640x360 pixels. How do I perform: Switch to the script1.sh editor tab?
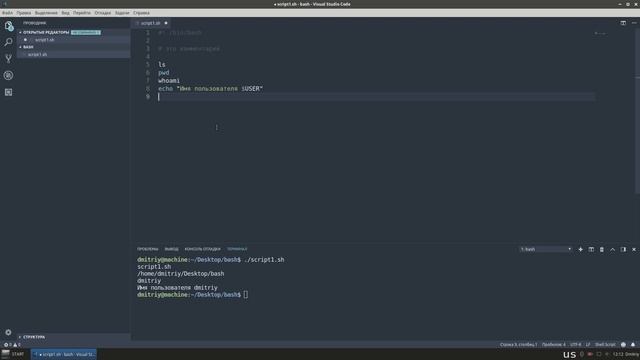(151, 23)
